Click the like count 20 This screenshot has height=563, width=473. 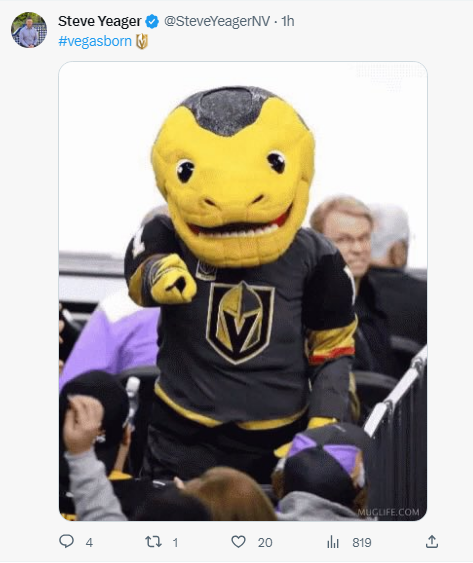(265, 542)
